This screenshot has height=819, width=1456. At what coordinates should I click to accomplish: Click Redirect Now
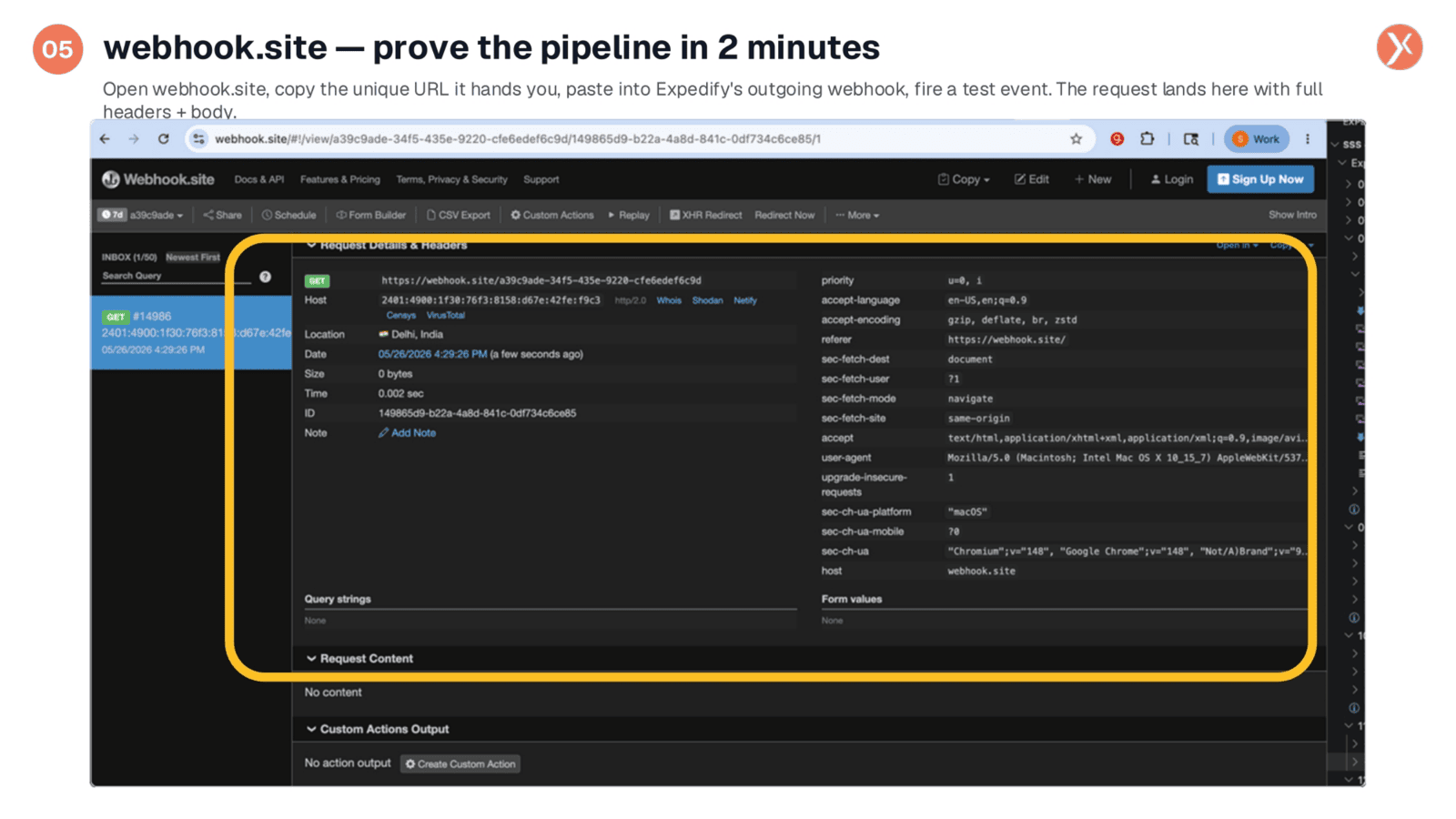(784, 215)
